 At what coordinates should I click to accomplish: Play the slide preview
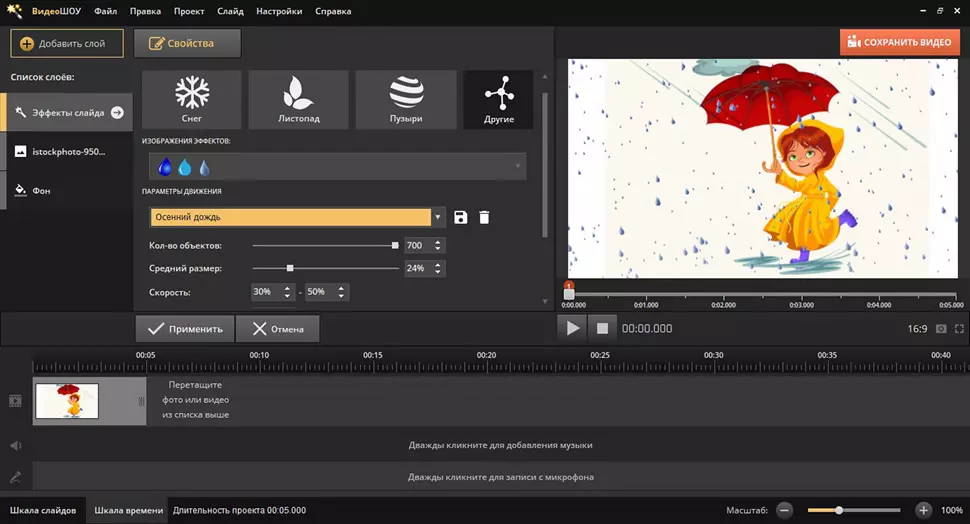tap(573, 329)
